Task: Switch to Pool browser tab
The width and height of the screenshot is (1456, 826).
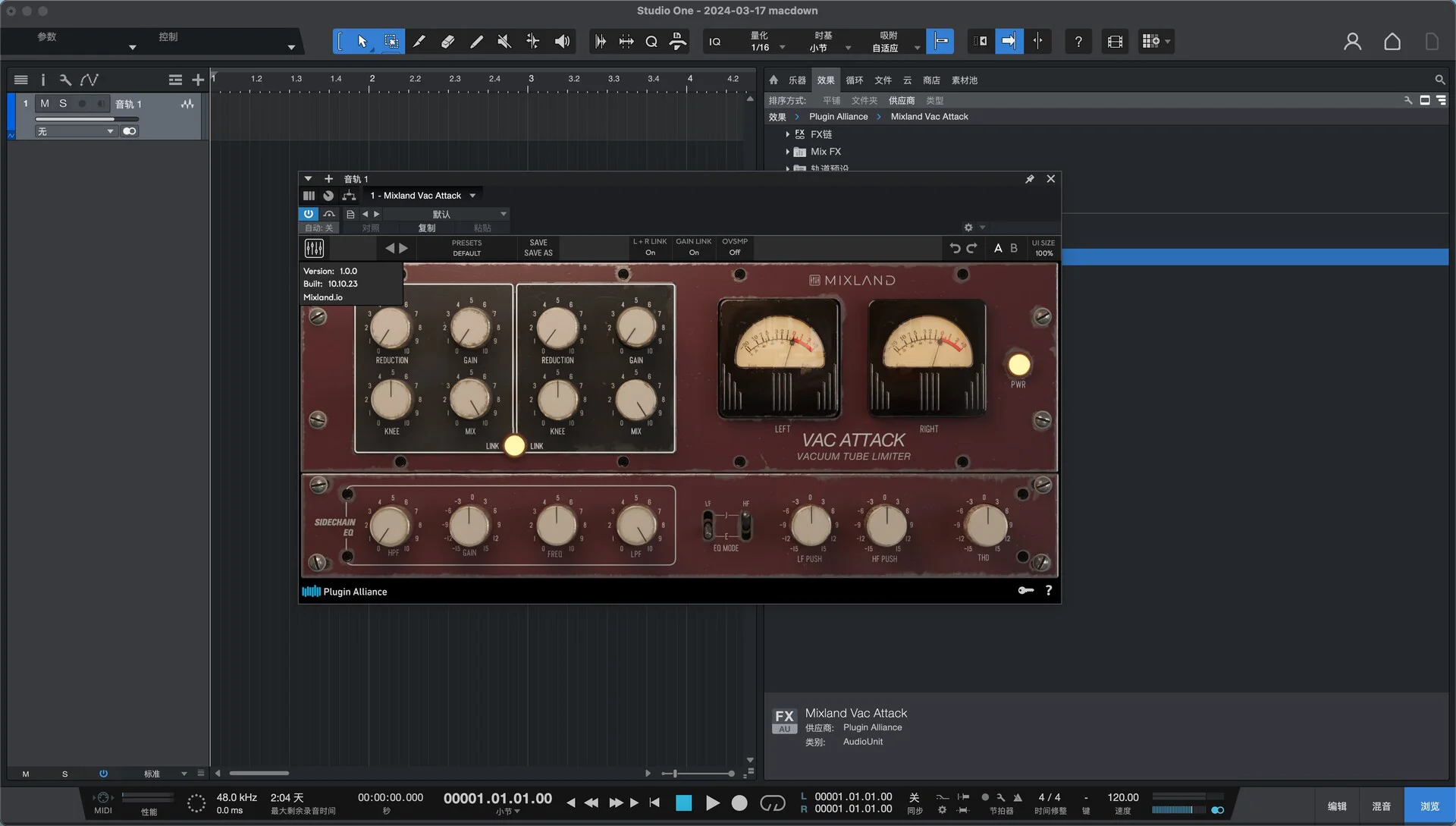Action: pos(964,80)
